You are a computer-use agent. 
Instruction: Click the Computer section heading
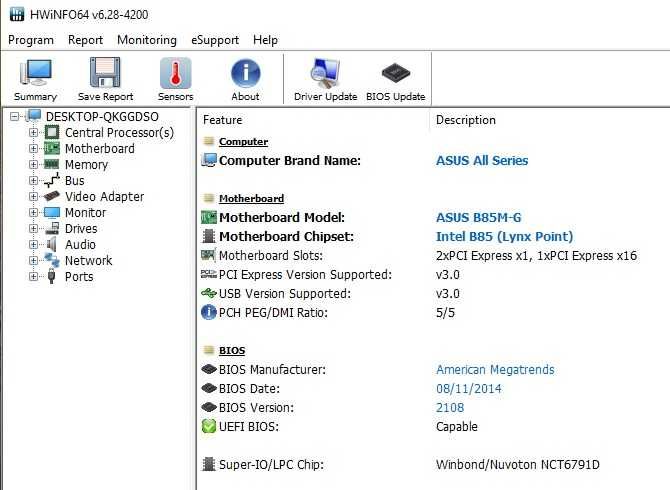click(244, 141)
